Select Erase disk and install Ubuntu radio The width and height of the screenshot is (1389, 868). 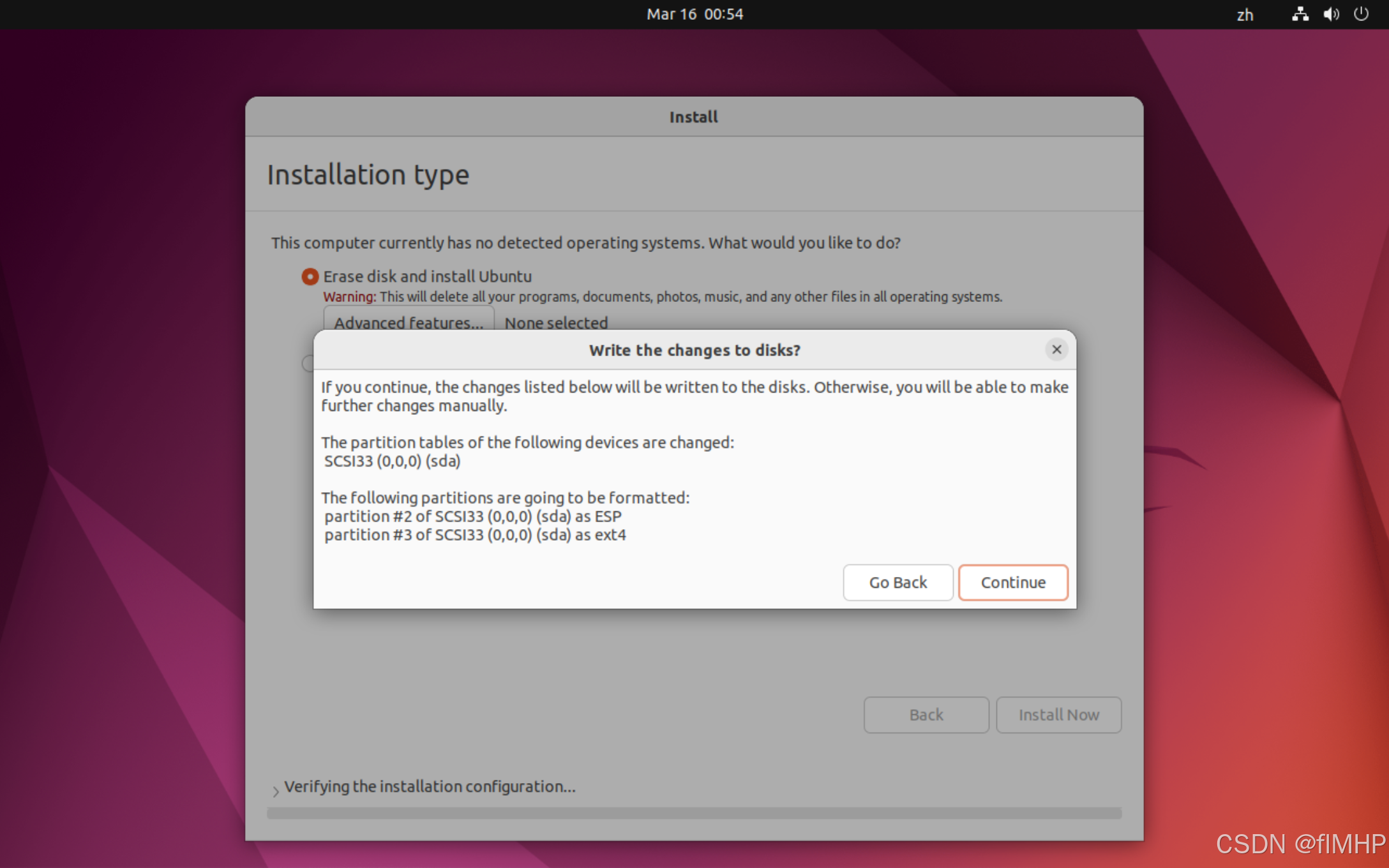tap(310, 276)
